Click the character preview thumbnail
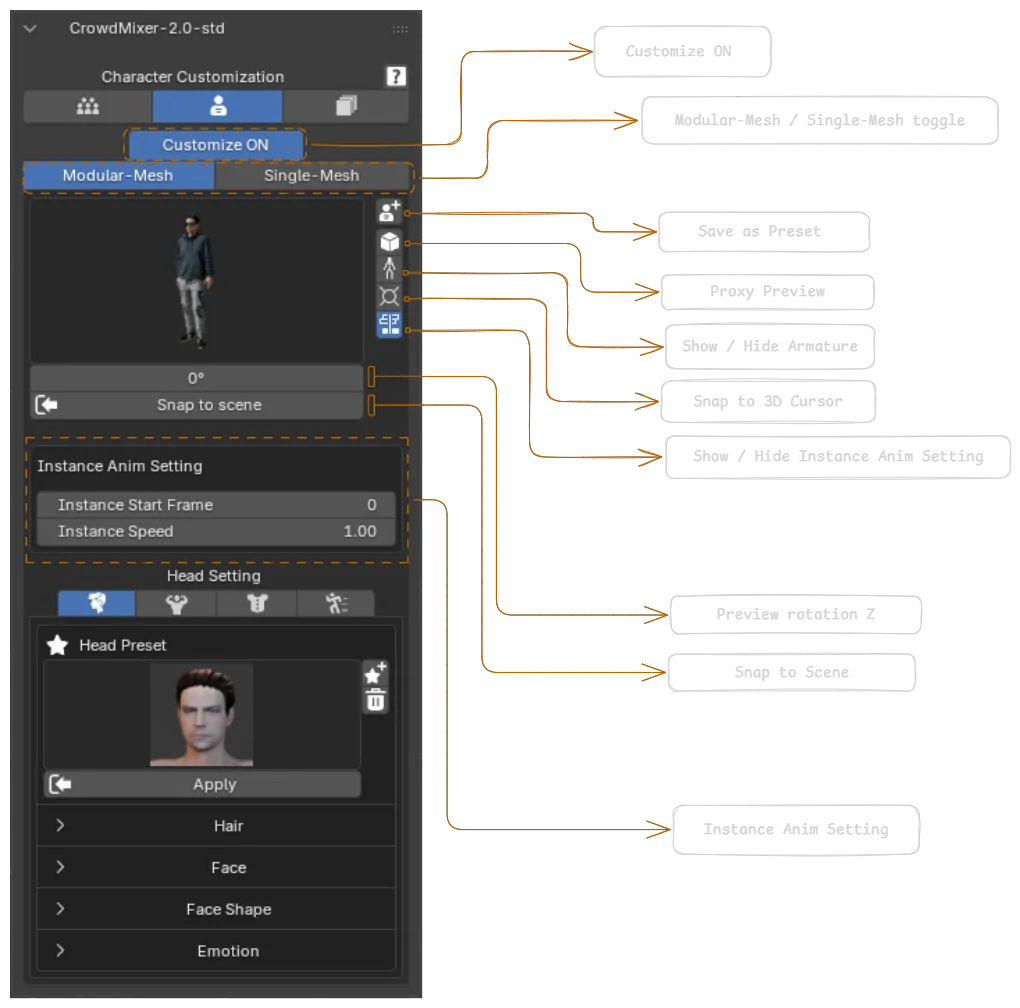 196,281
